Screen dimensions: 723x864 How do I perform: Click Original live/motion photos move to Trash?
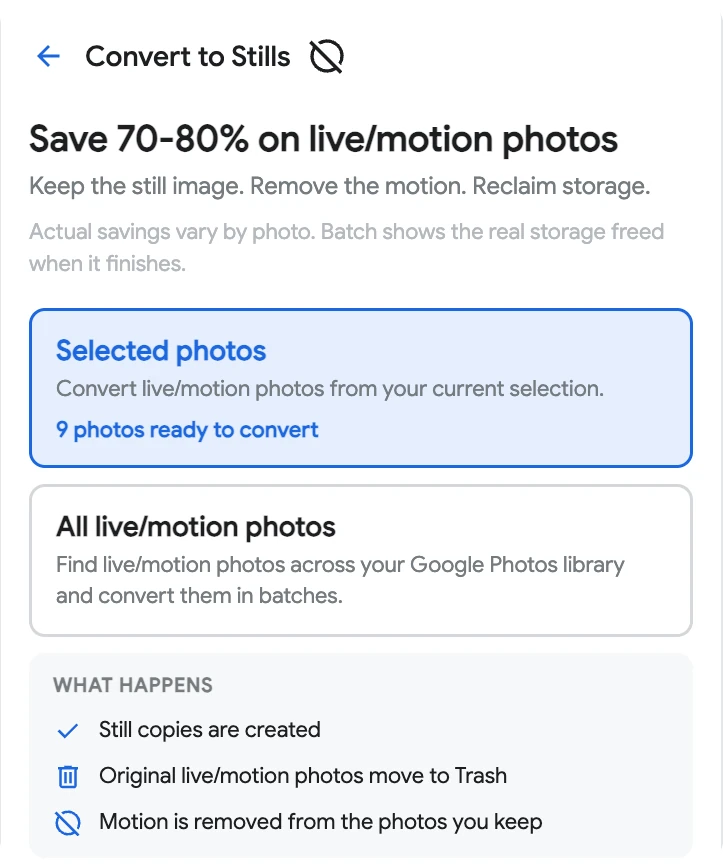303,776
